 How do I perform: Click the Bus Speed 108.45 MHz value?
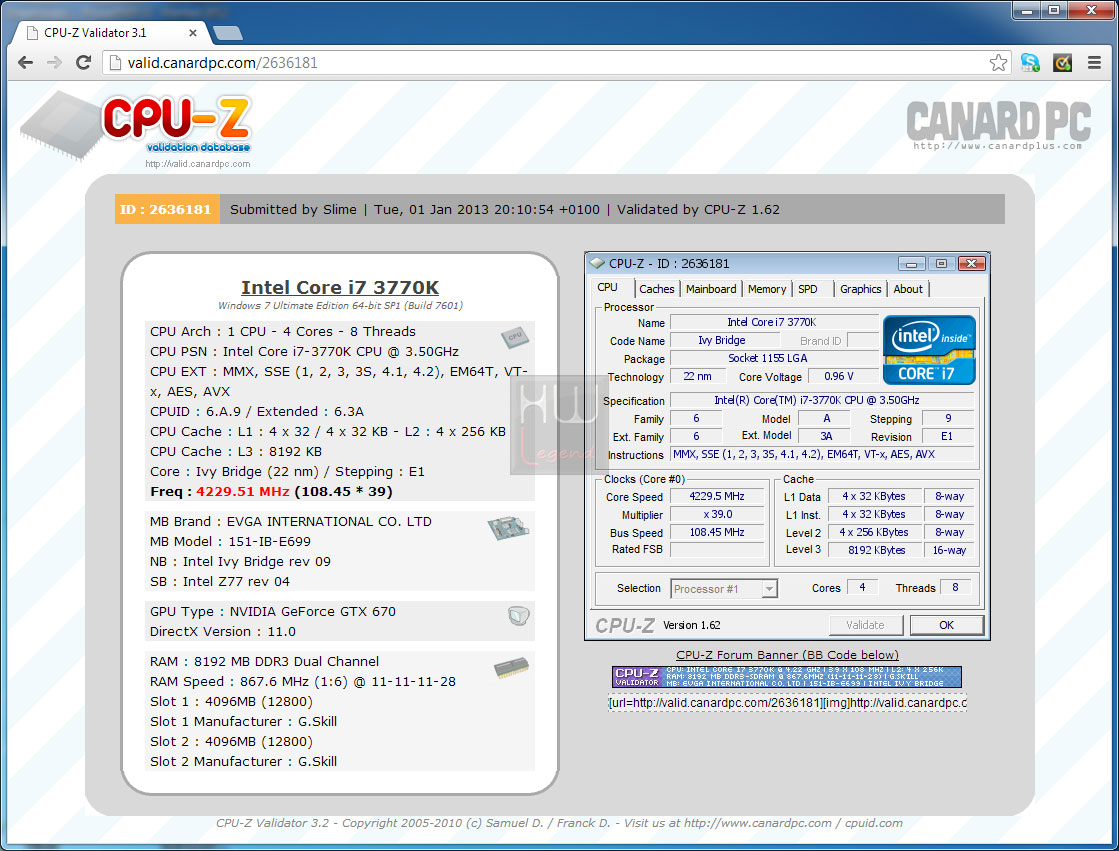[717, 532]
